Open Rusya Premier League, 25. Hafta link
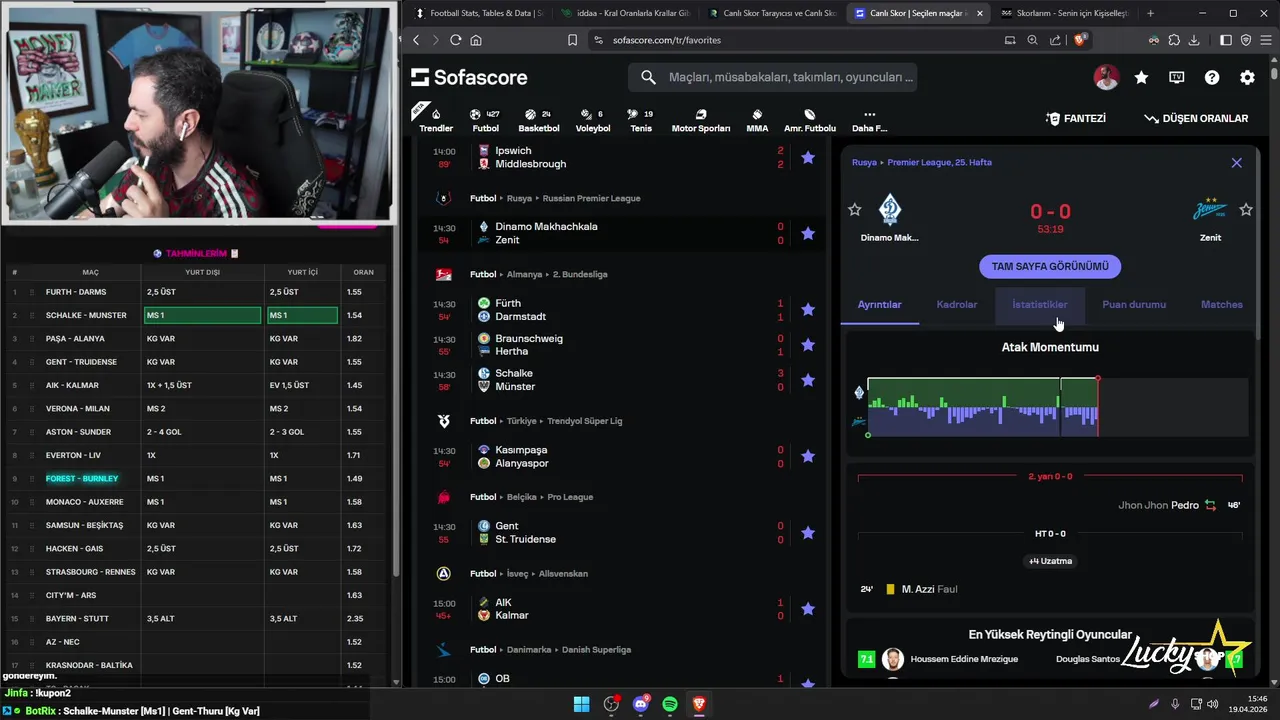Screen dimensions: 1280x720 [x=922, y=162]
